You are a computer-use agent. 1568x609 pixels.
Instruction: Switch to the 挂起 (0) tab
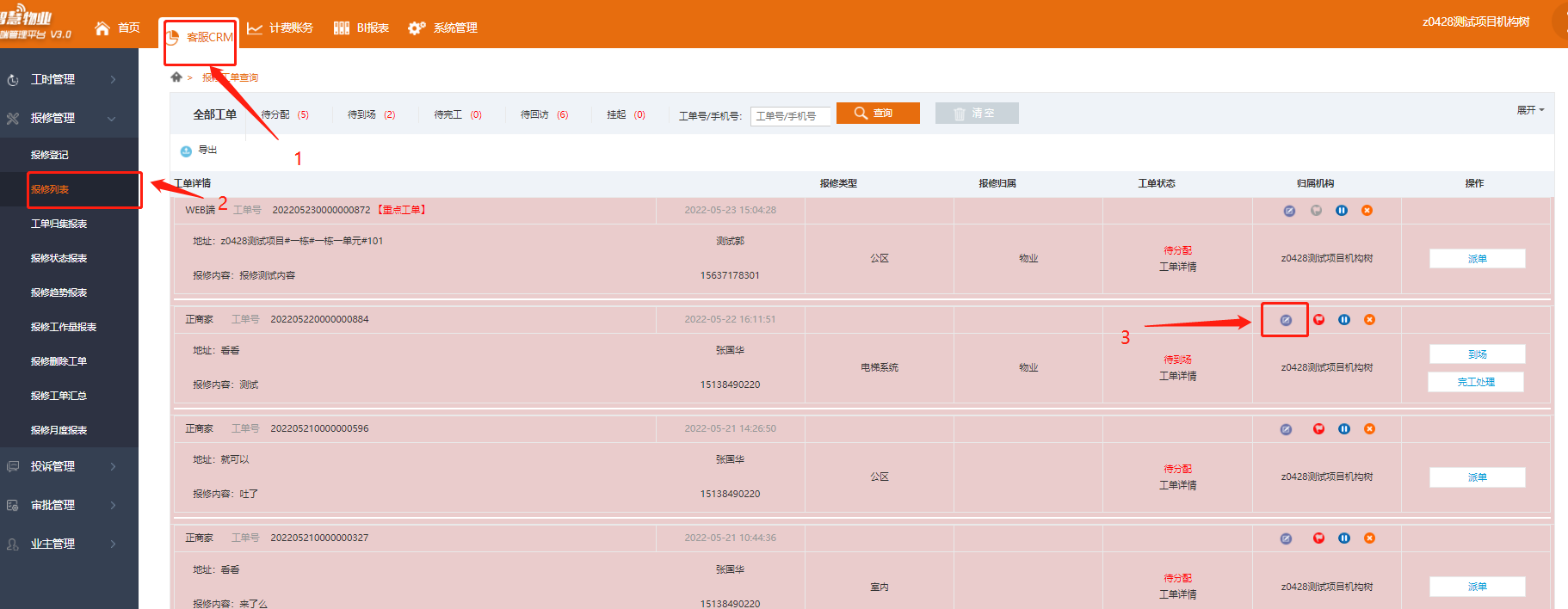[626, 114]
